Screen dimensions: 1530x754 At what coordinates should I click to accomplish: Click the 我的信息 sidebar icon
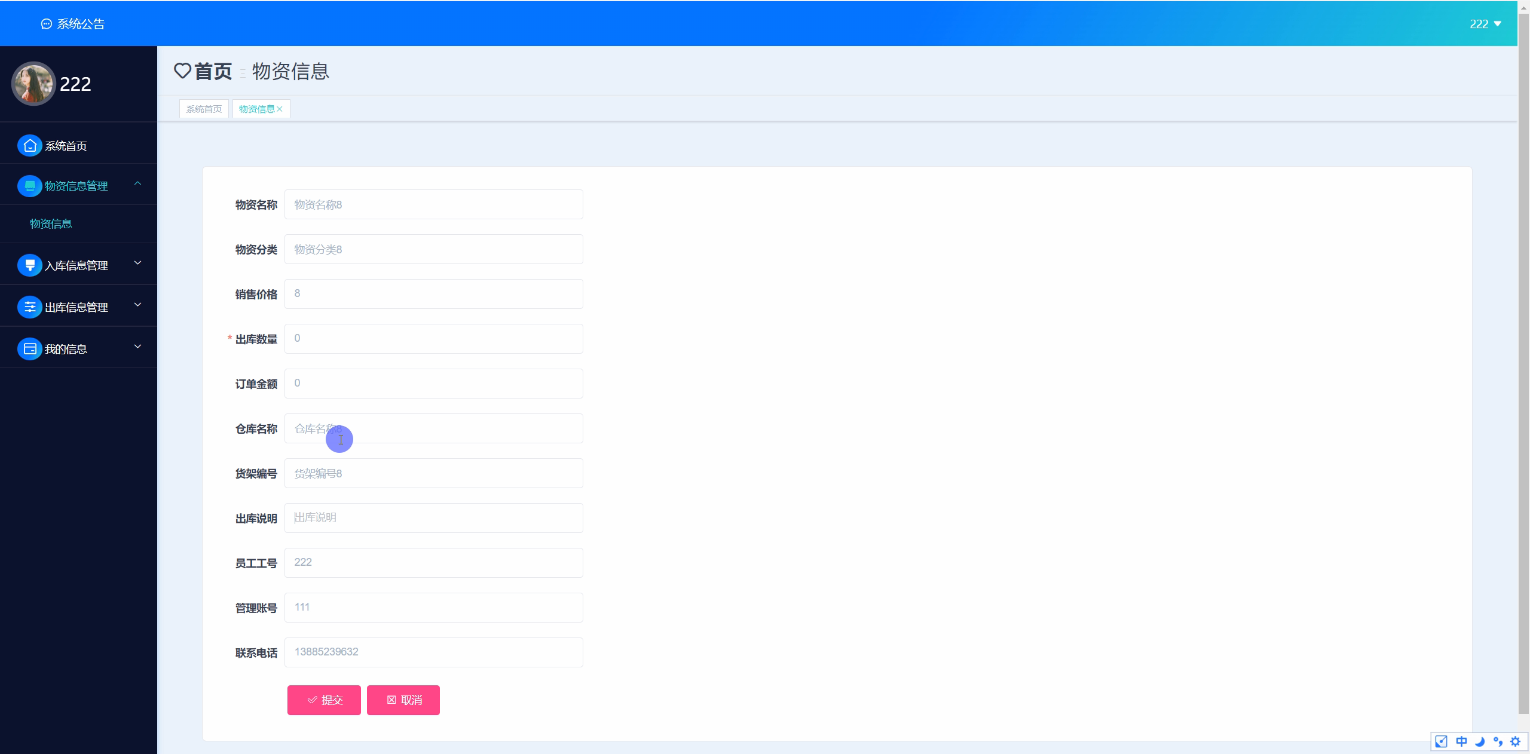point(30,349)
